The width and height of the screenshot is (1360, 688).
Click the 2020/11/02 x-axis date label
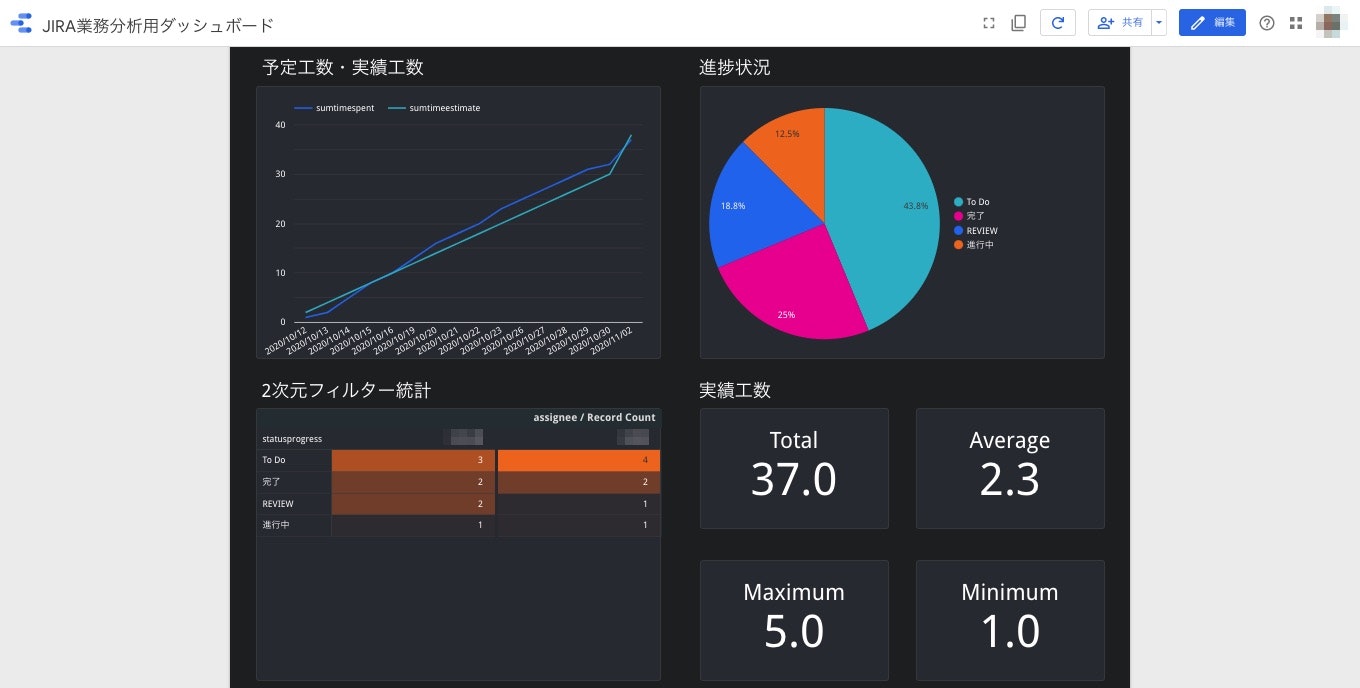pos(611,340)
